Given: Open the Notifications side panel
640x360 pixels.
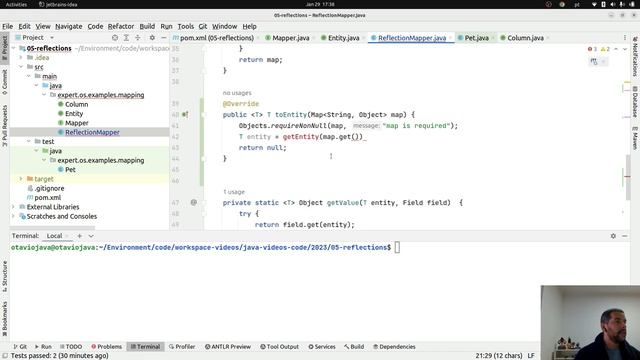Looking at the screenshot, I should [x=635, y=56].
